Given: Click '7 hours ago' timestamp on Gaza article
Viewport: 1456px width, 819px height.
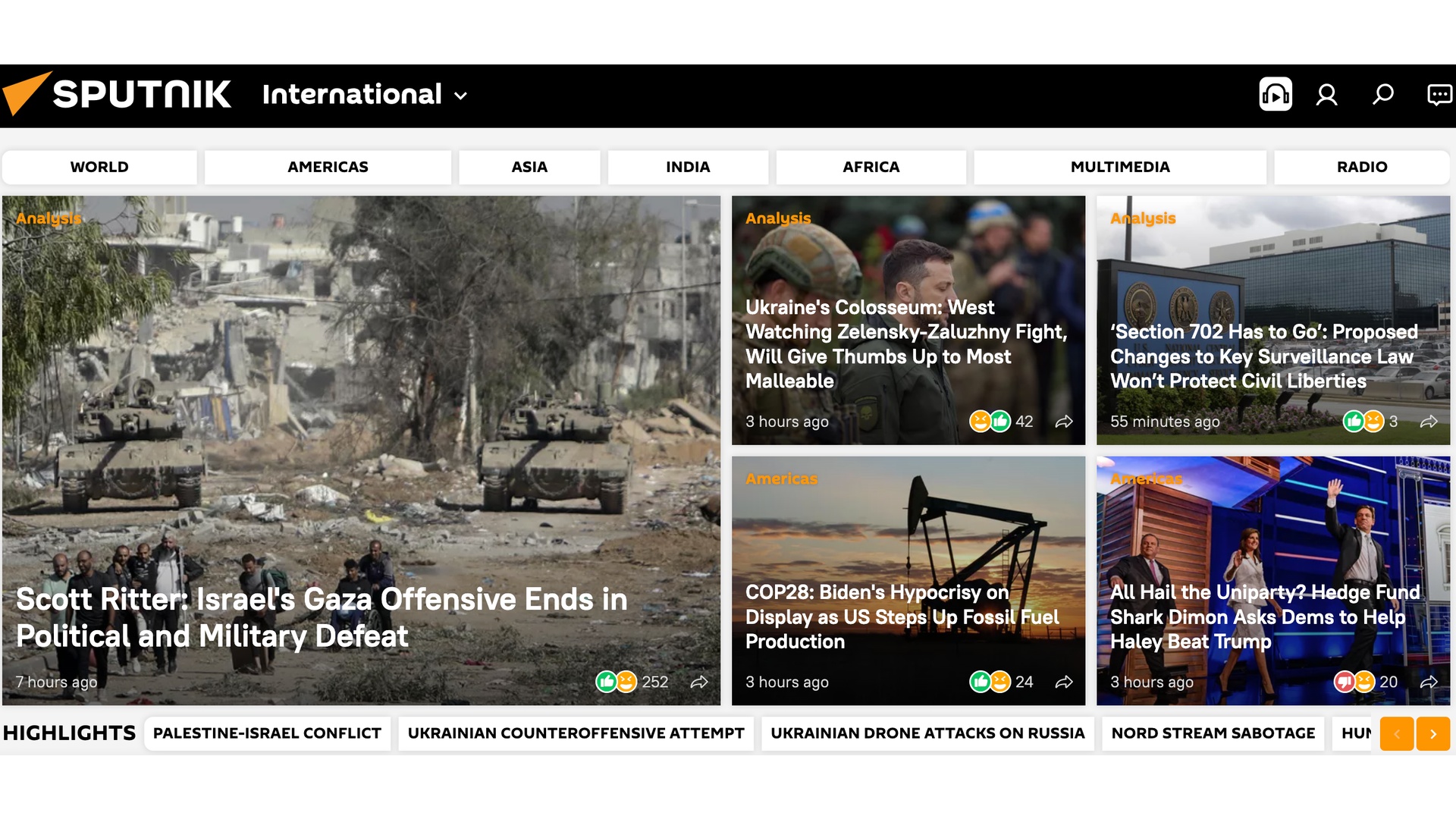Looking at the screenshot, I should click(57, 682).
